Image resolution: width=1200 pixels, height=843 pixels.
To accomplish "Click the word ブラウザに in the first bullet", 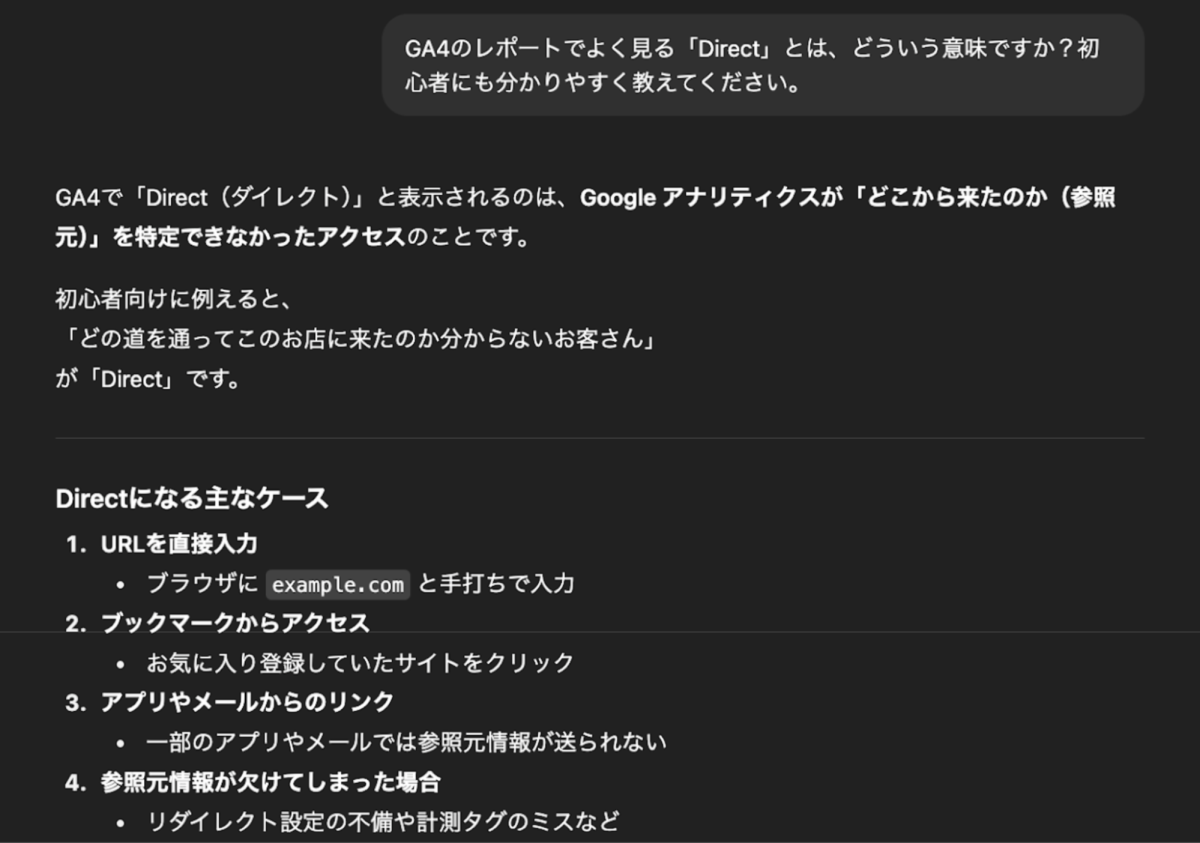I will click(202, 583).
